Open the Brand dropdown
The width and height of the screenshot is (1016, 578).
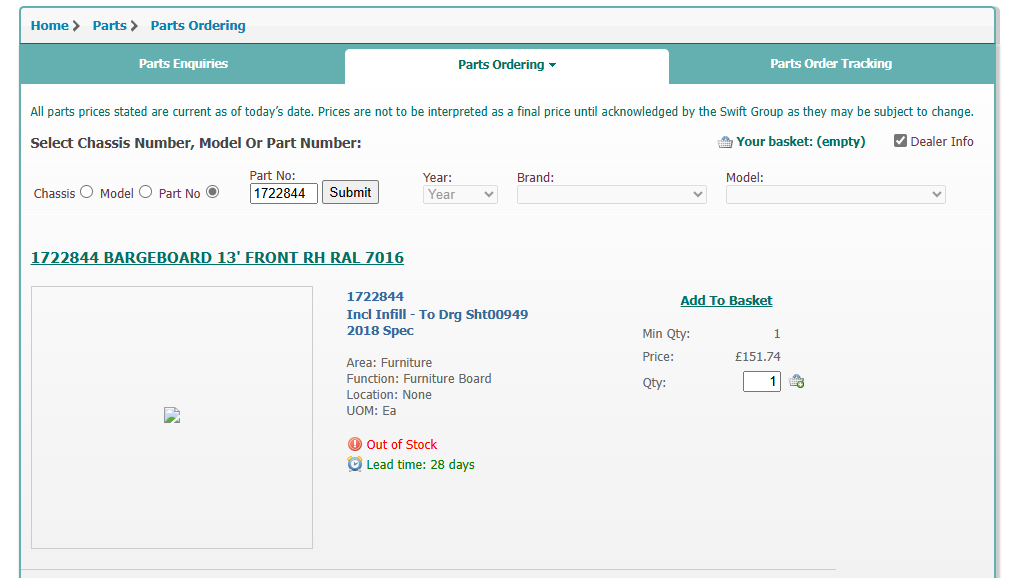[x=611, y=195]
